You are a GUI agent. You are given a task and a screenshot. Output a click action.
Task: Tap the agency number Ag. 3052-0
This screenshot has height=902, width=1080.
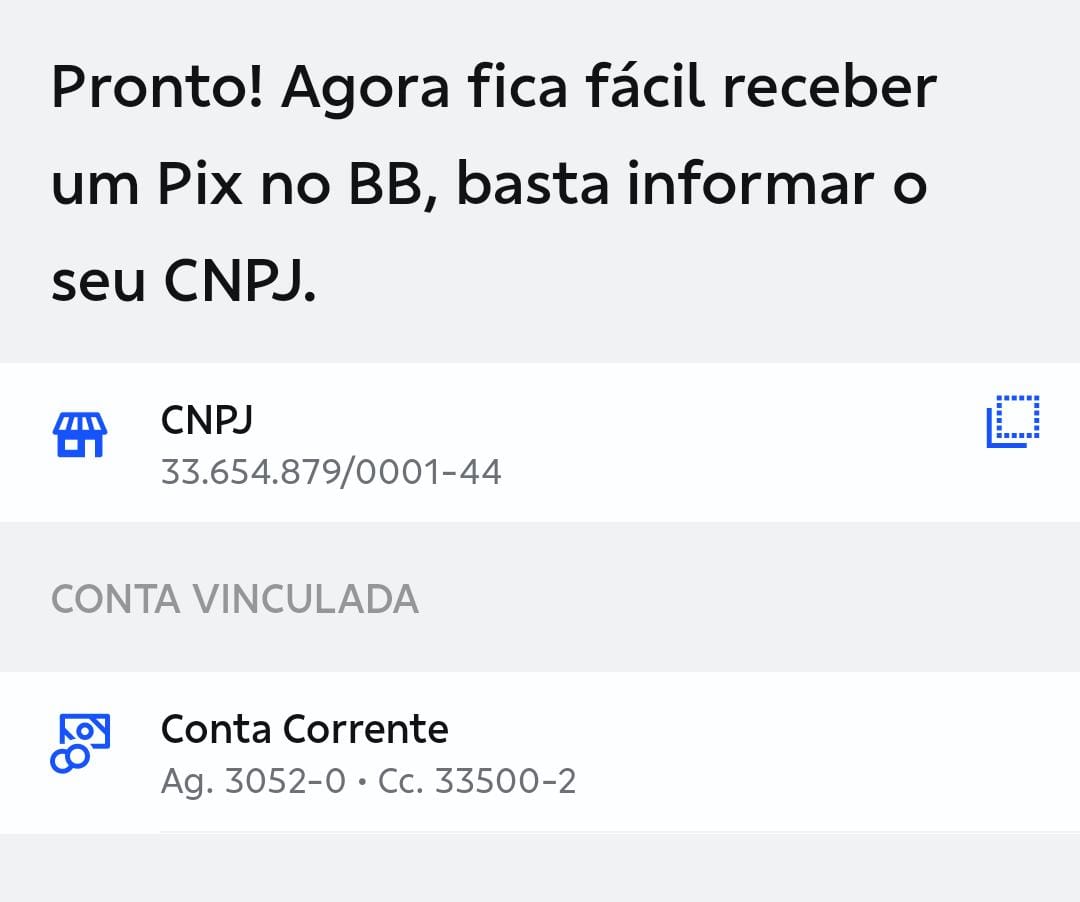pos(252,781)
